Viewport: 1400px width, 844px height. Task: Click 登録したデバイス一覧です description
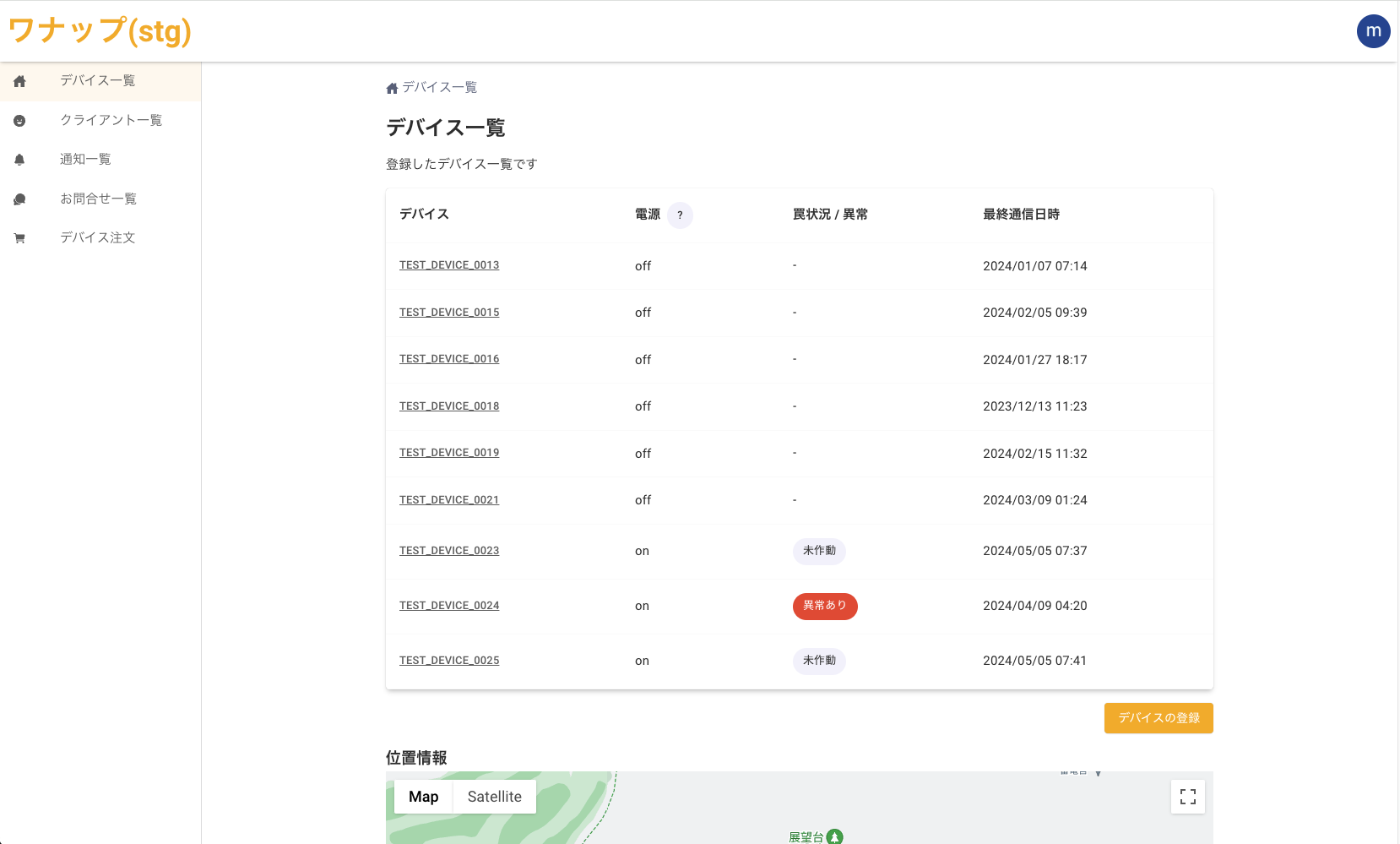(462, 164)
